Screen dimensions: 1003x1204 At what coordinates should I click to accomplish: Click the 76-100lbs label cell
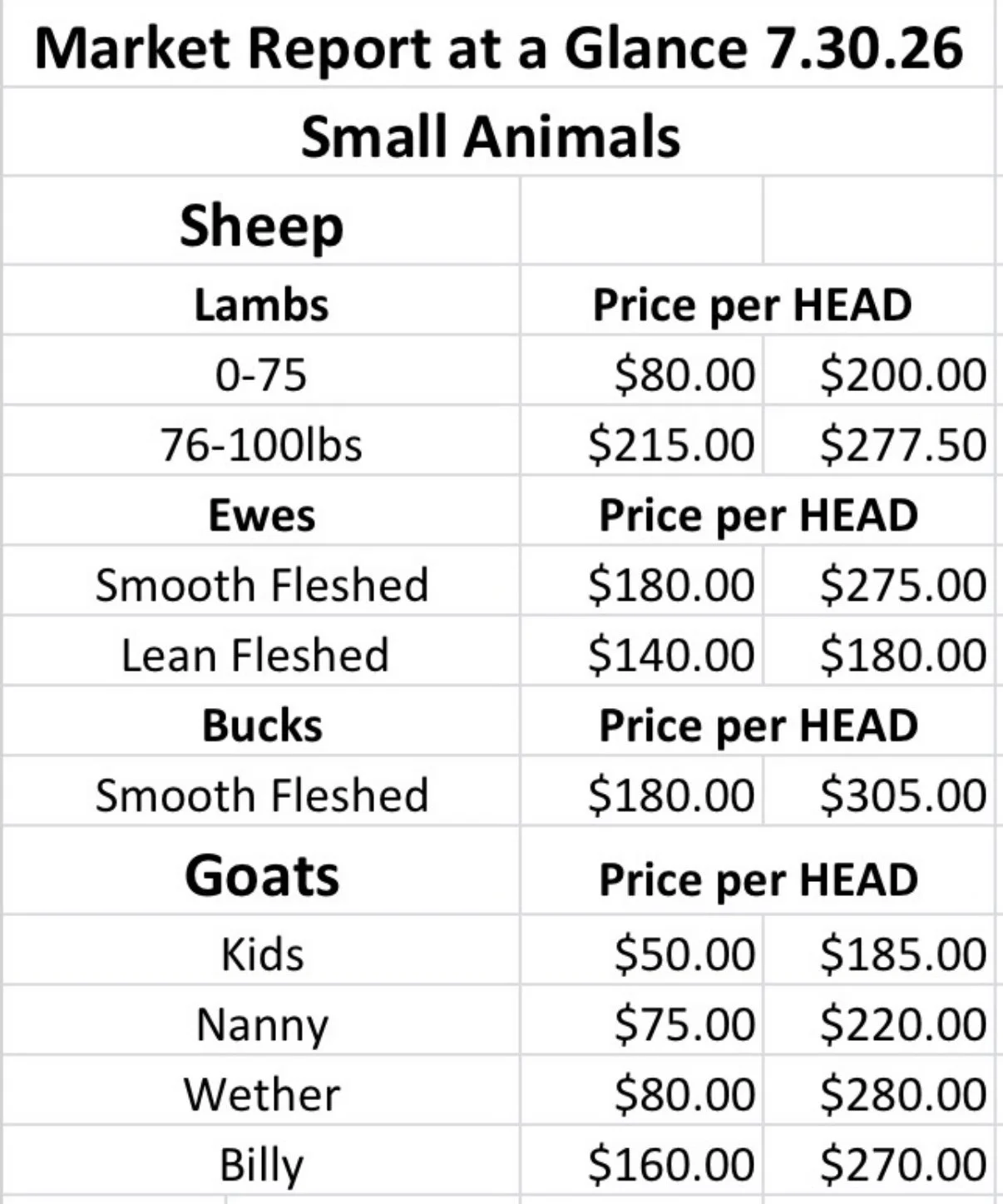tap(261, 441)
